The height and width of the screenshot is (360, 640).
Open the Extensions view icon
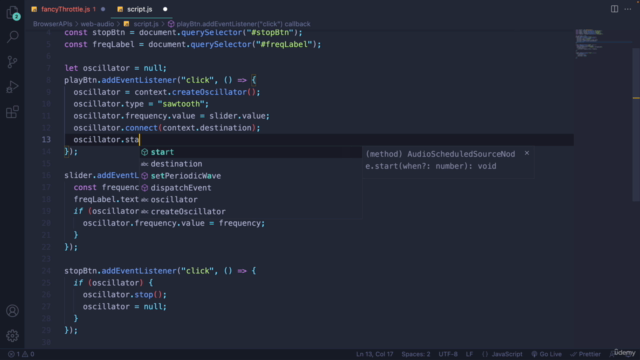[x=13, y=112]
